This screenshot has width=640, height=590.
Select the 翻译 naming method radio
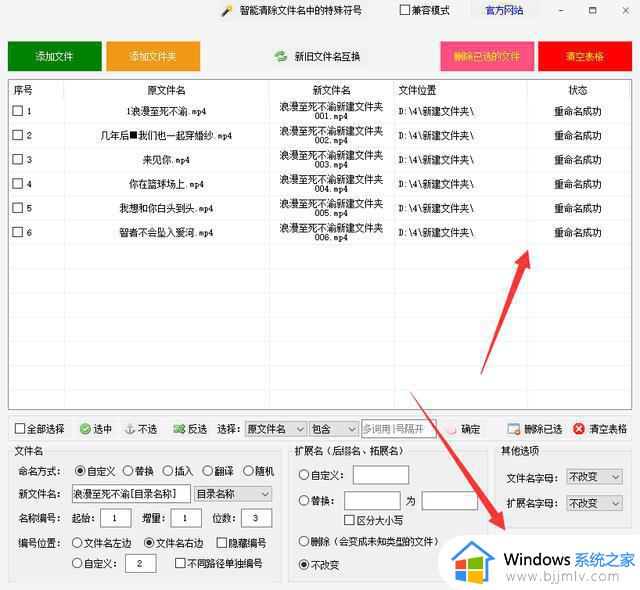pyautogui.click(x=207, y=471)
